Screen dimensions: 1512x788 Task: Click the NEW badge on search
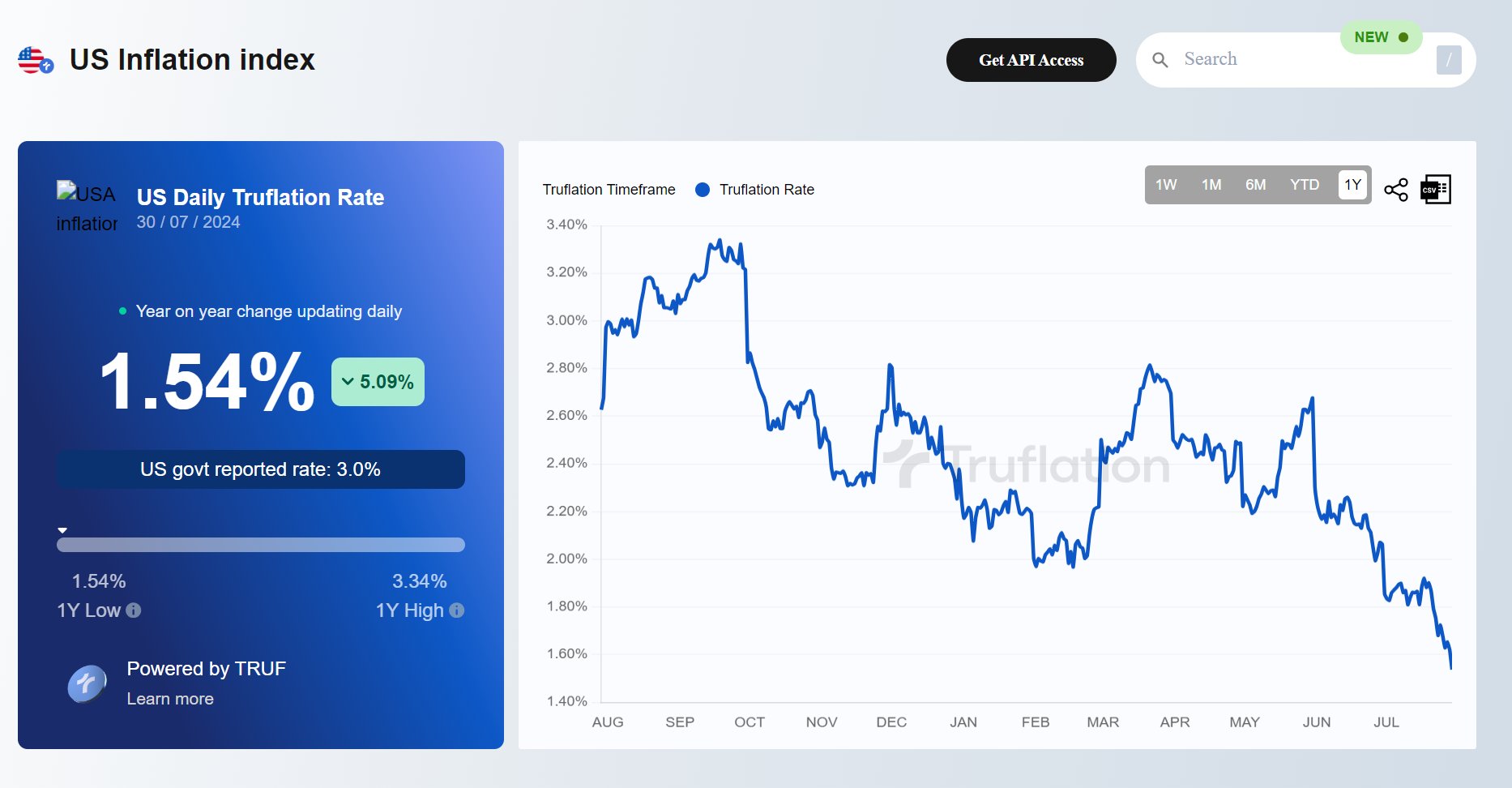pyautogui.click(x=1381, y=37)
